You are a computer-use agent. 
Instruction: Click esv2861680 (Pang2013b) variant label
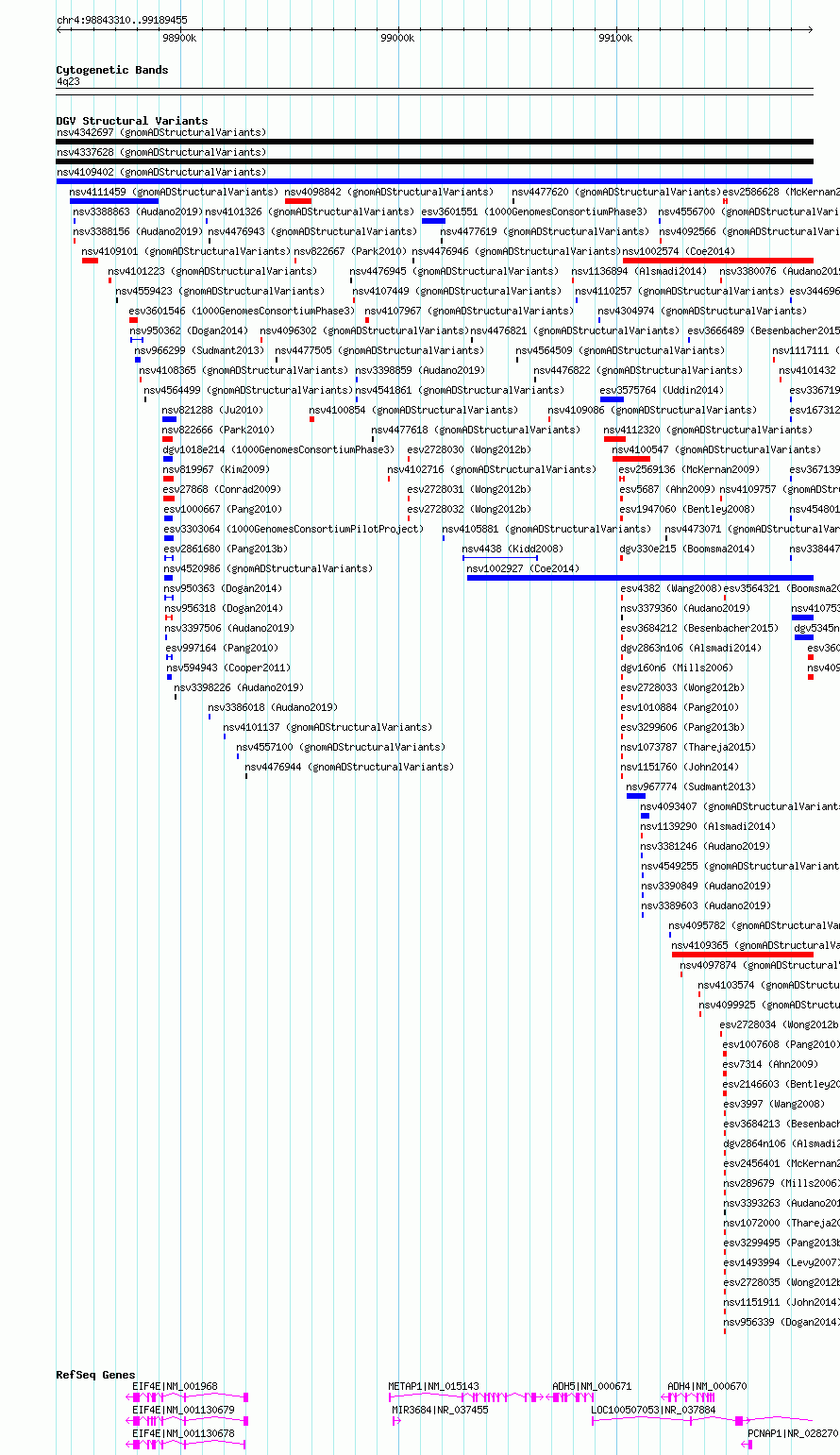pos(226,549)
